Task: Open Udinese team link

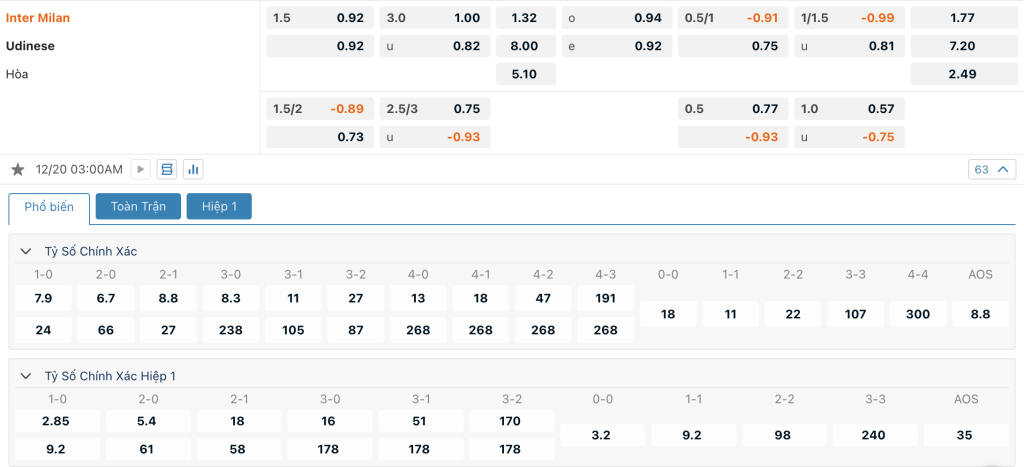Action: click(31, 46)
